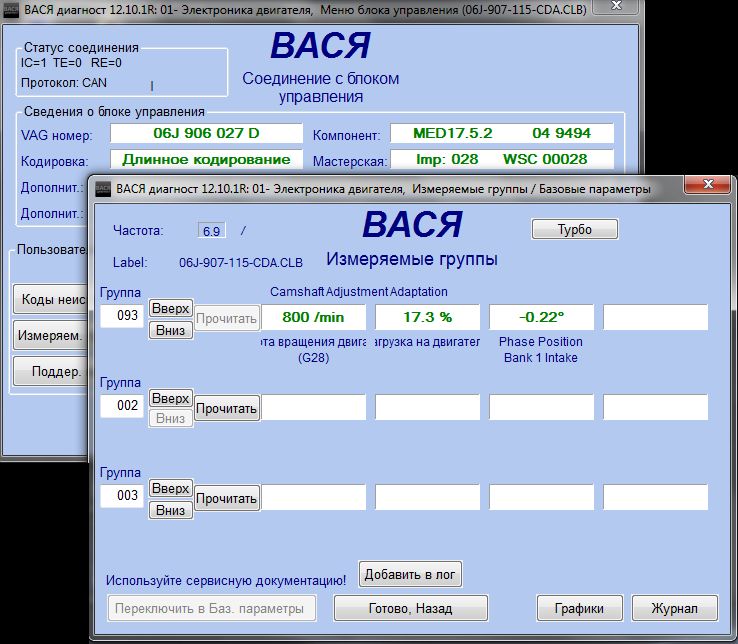This screenshot has width=738, height=644.
Task: Click the group 093 number field
Action: click(x=122, y=315)
